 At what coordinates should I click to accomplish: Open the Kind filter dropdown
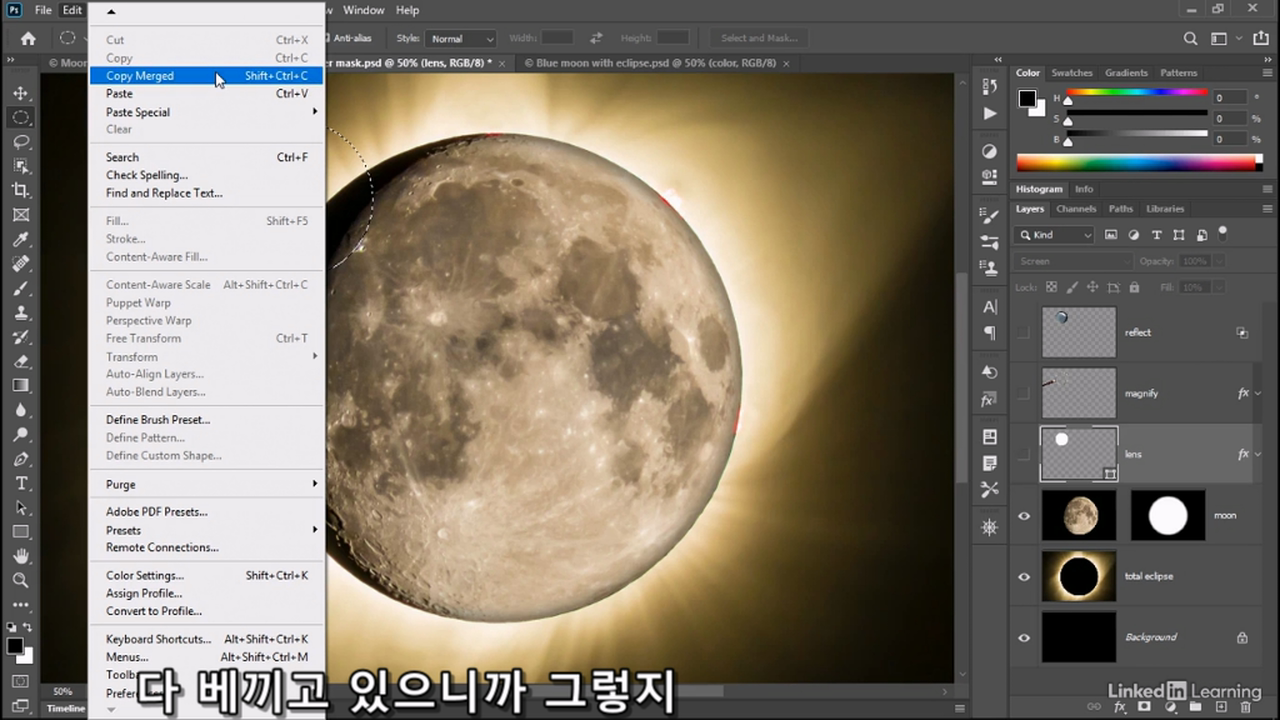click(x=1055, y=235)
